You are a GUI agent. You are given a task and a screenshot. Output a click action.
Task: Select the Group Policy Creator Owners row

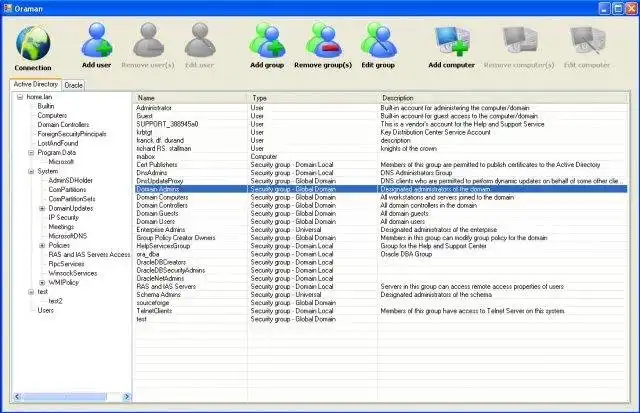point(381,238)
